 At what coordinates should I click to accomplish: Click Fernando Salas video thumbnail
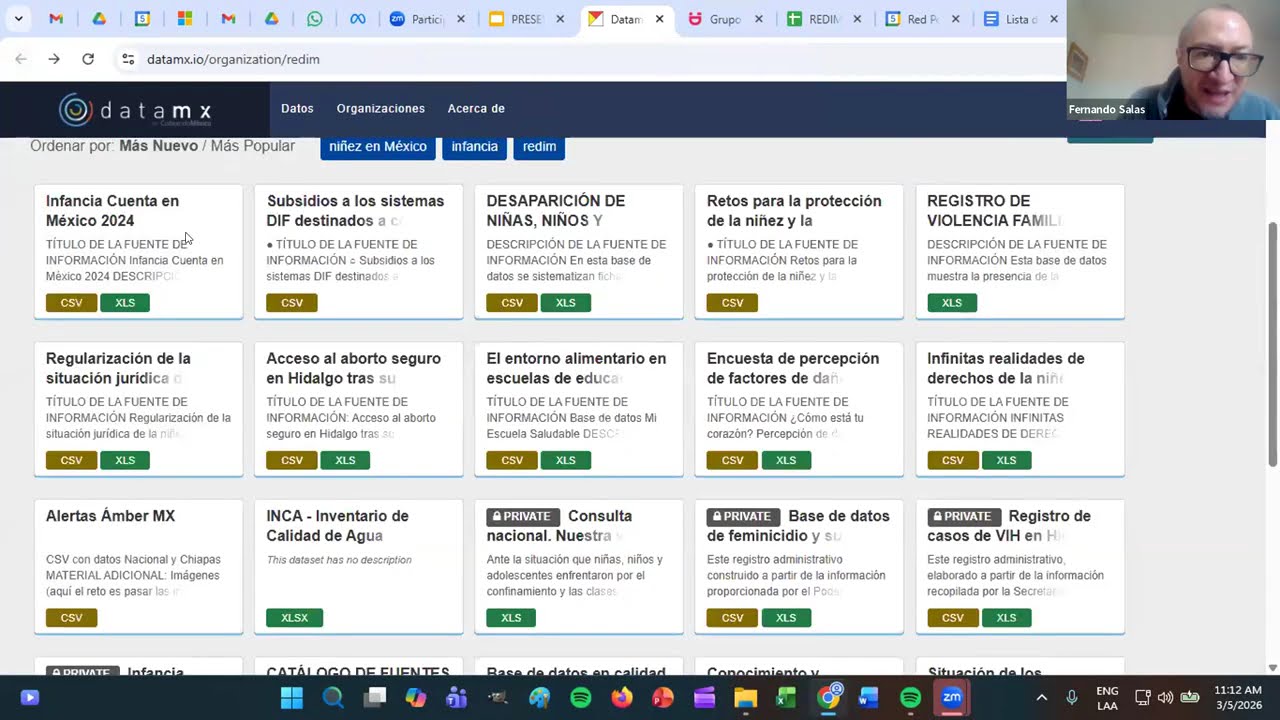1173,60
